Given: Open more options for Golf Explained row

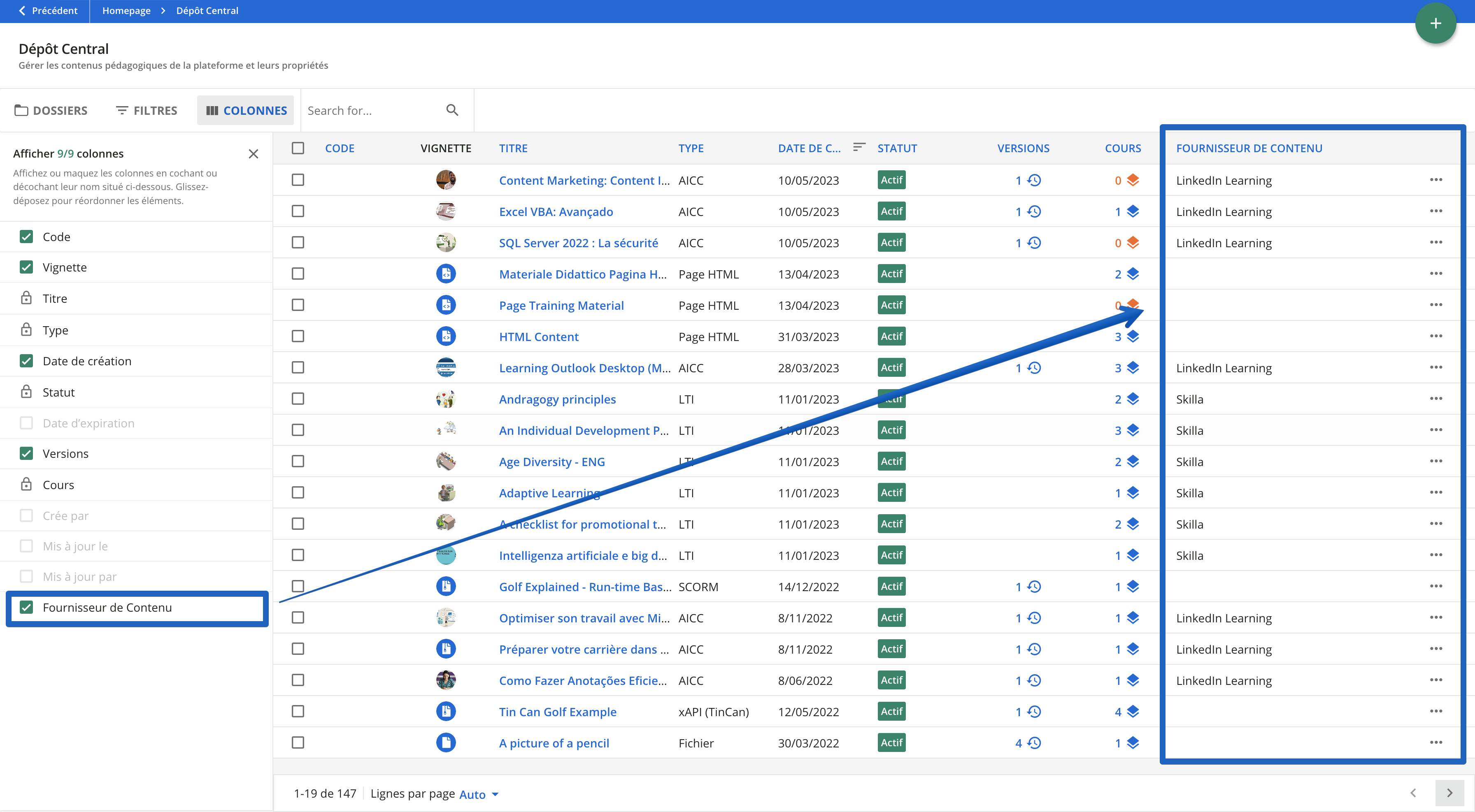Looking at the screenshot, I should pos(1435,587).
